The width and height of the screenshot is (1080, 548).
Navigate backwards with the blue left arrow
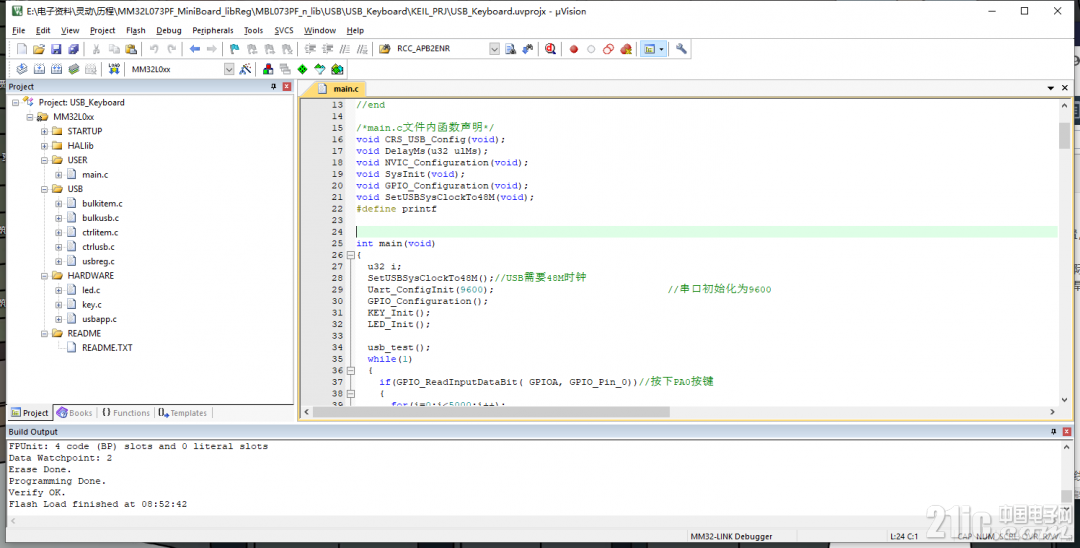(x=195, y=49)
